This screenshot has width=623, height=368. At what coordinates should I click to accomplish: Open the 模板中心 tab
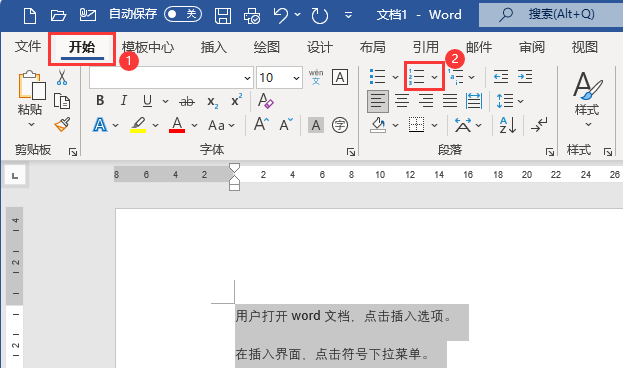click(148, 47)
